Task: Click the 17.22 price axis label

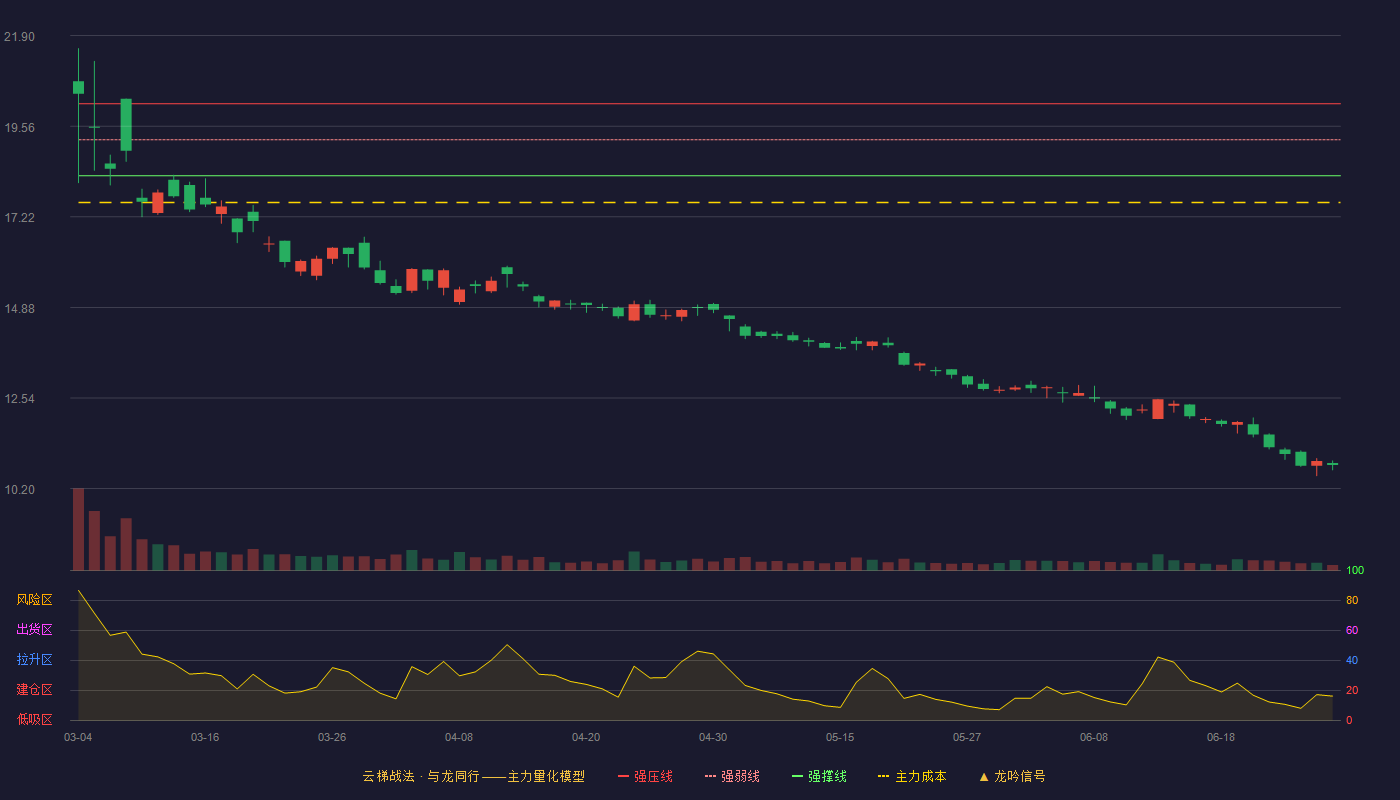Action: (x=19, y=218)
